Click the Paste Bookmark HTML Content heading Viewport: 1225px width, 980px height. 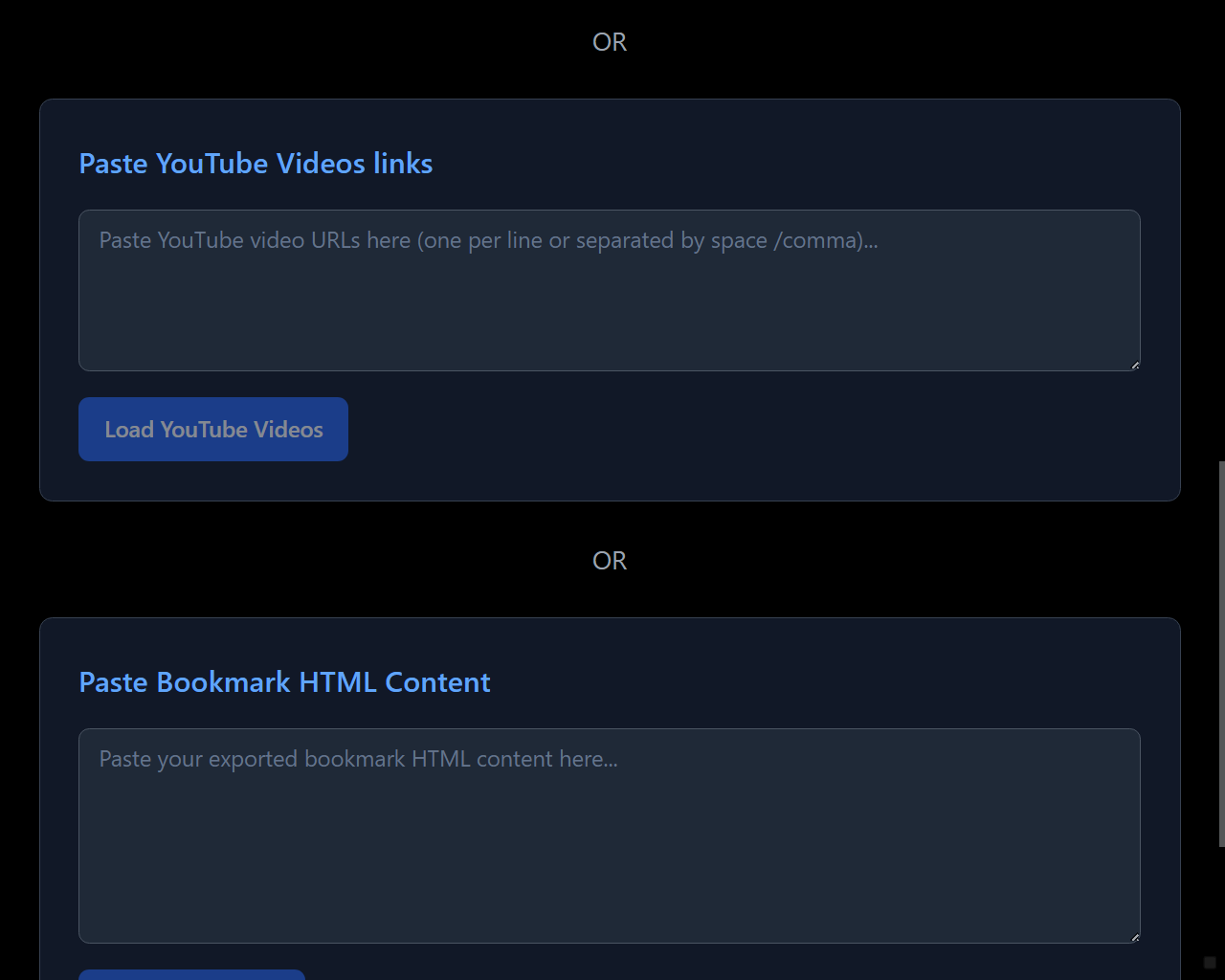pos(284,682)
